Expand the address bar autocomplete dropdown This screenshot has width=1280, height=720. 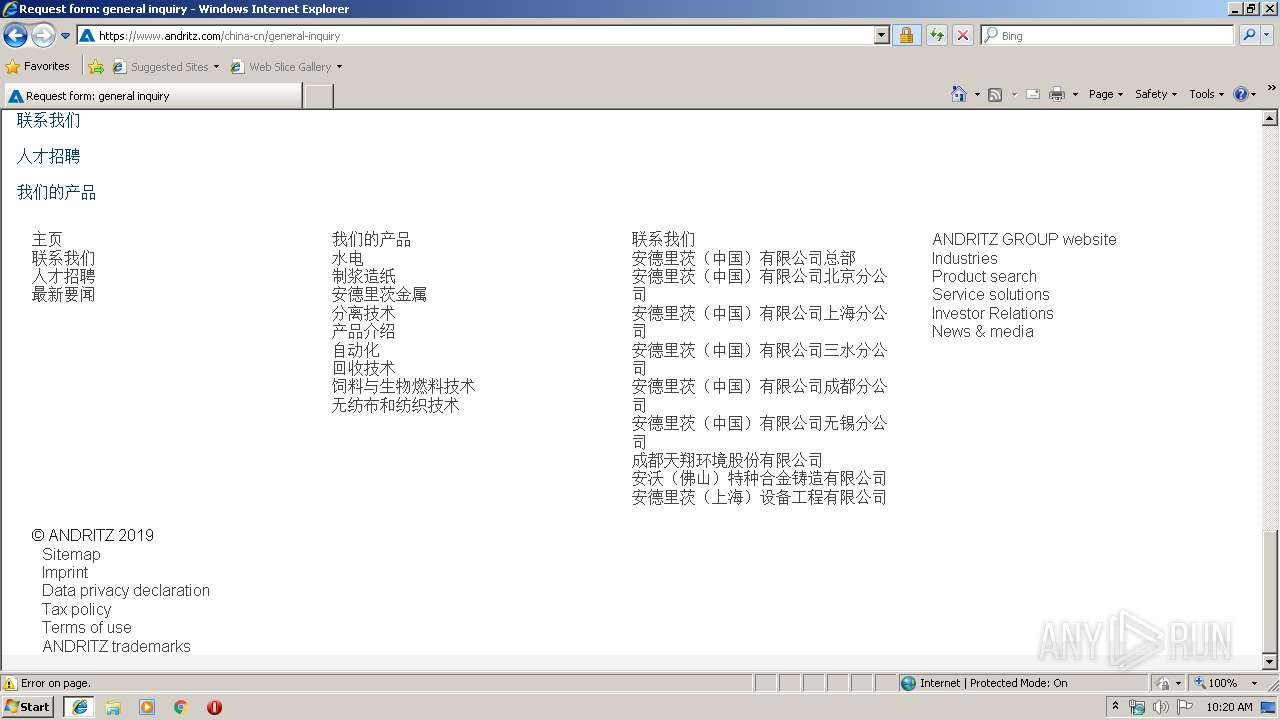(x=881, y=35)
